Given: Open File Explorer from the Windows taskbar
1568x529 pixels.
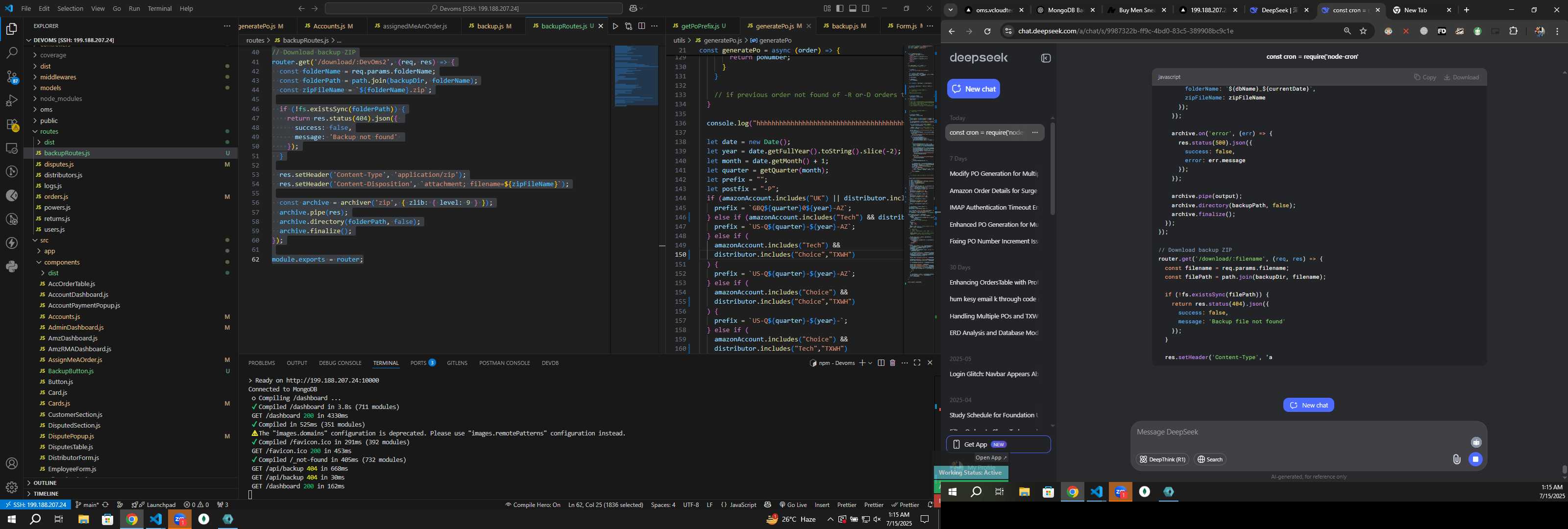Looking at the screenshot, I should tap(83, 519).
